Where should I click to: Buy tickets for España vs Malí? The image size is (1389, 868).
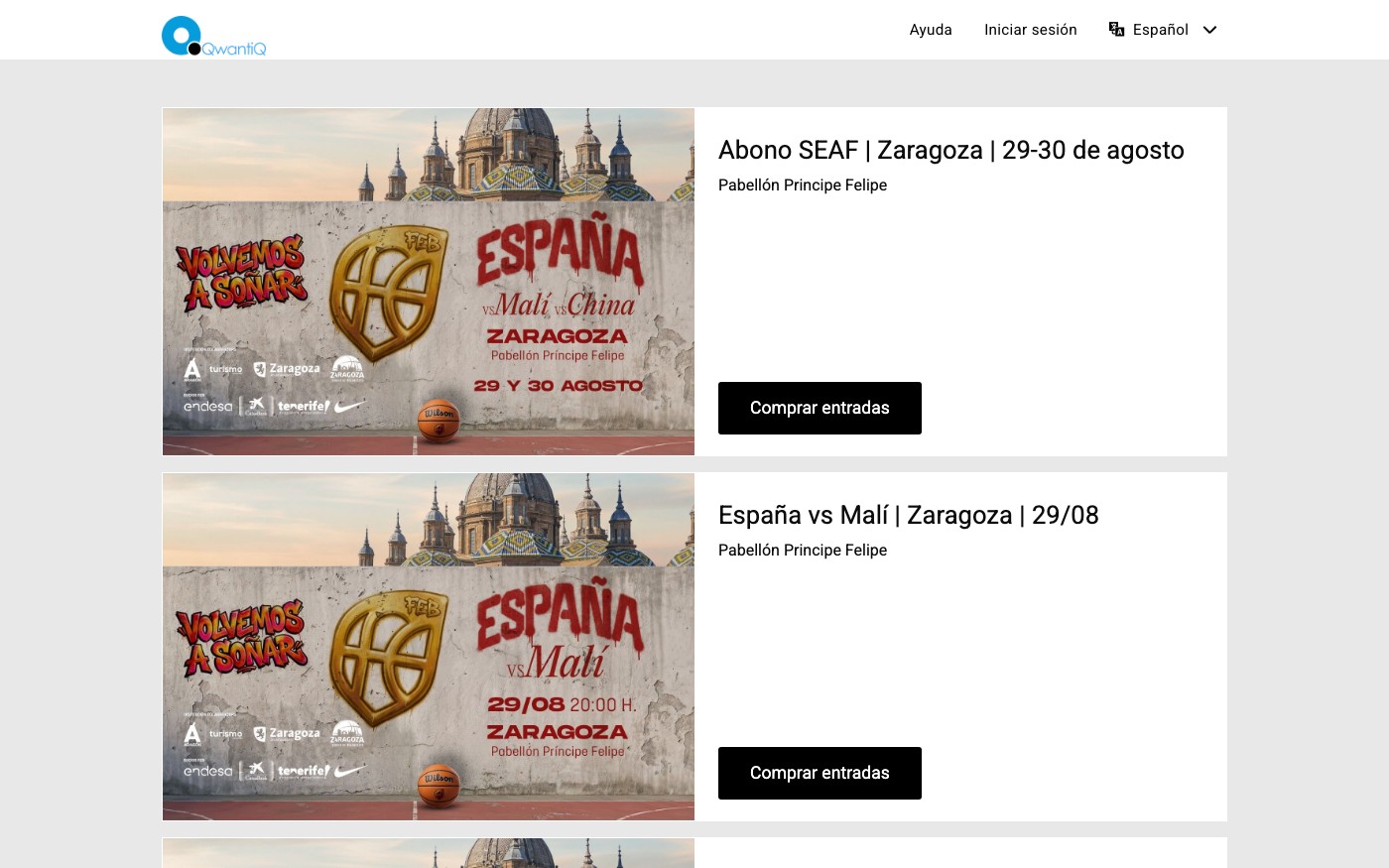point(820,773)
